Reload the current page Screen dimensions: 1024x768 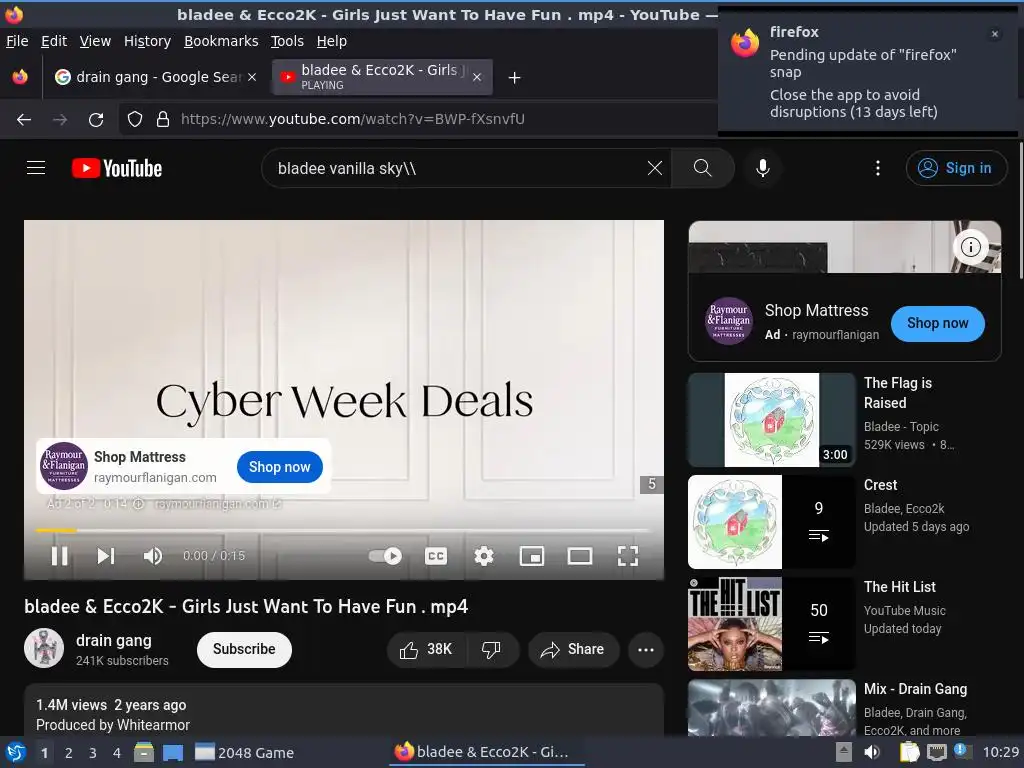point(96,120)
